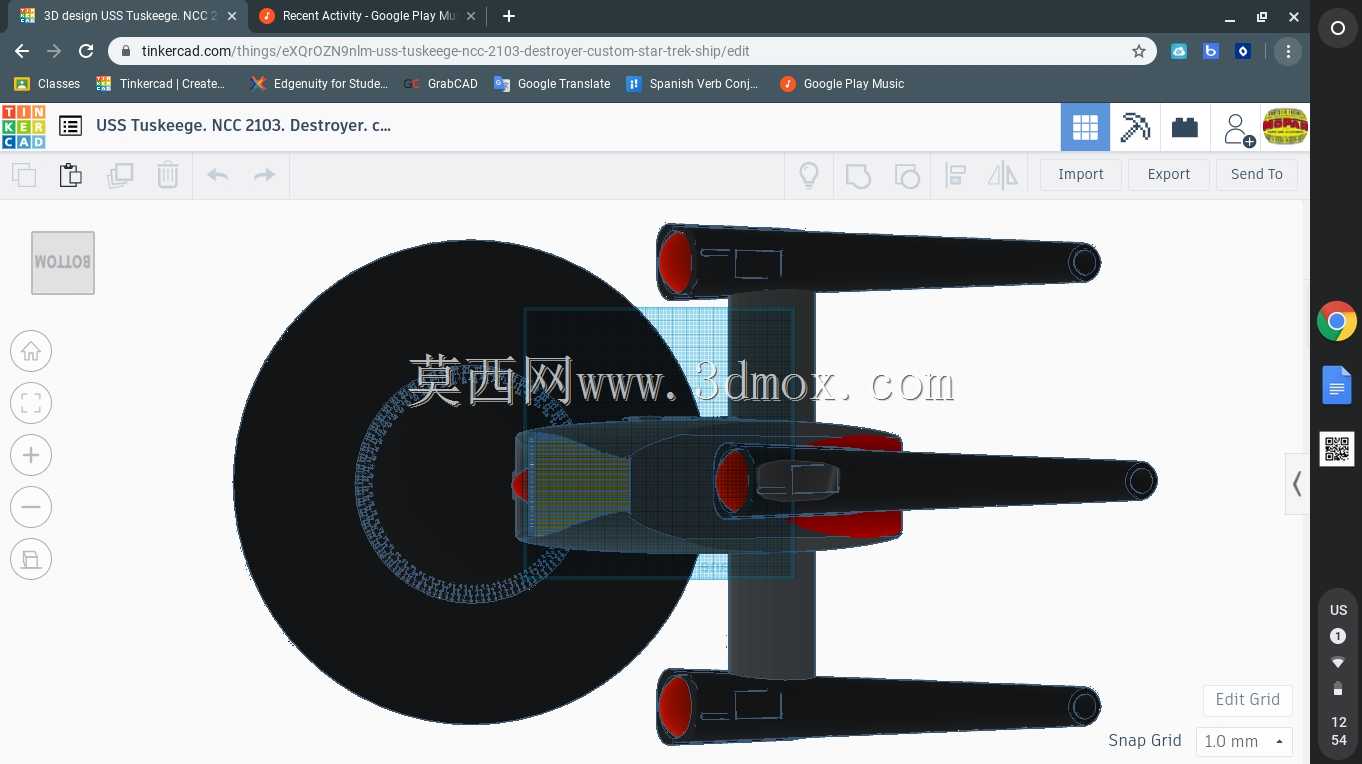The image size is (1362, 764).
Task: Open the GrabCAD bookmark
Action: (441, 84)
